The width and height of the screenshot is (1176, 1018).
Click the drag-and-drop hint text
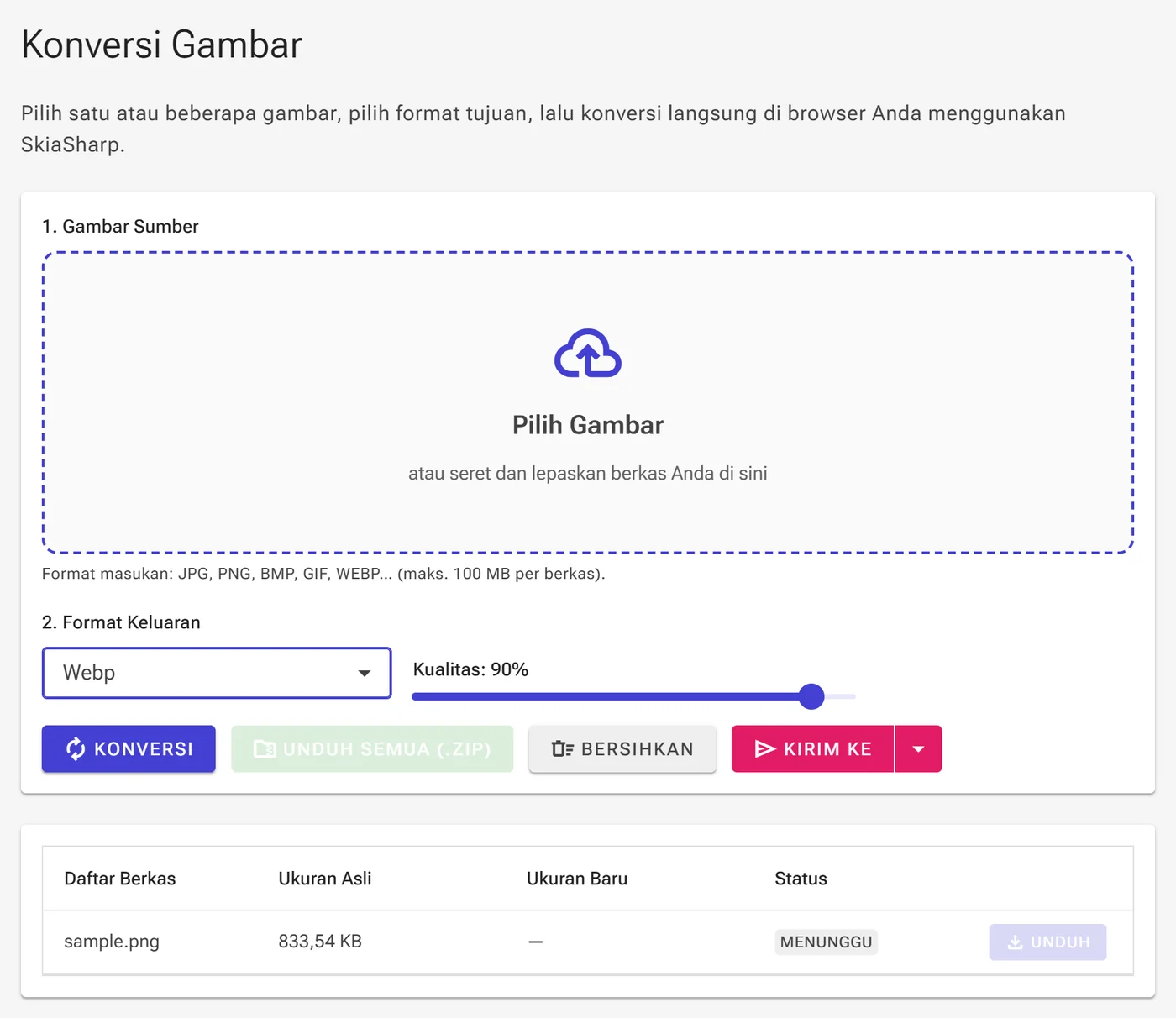[x=588, y=473]
